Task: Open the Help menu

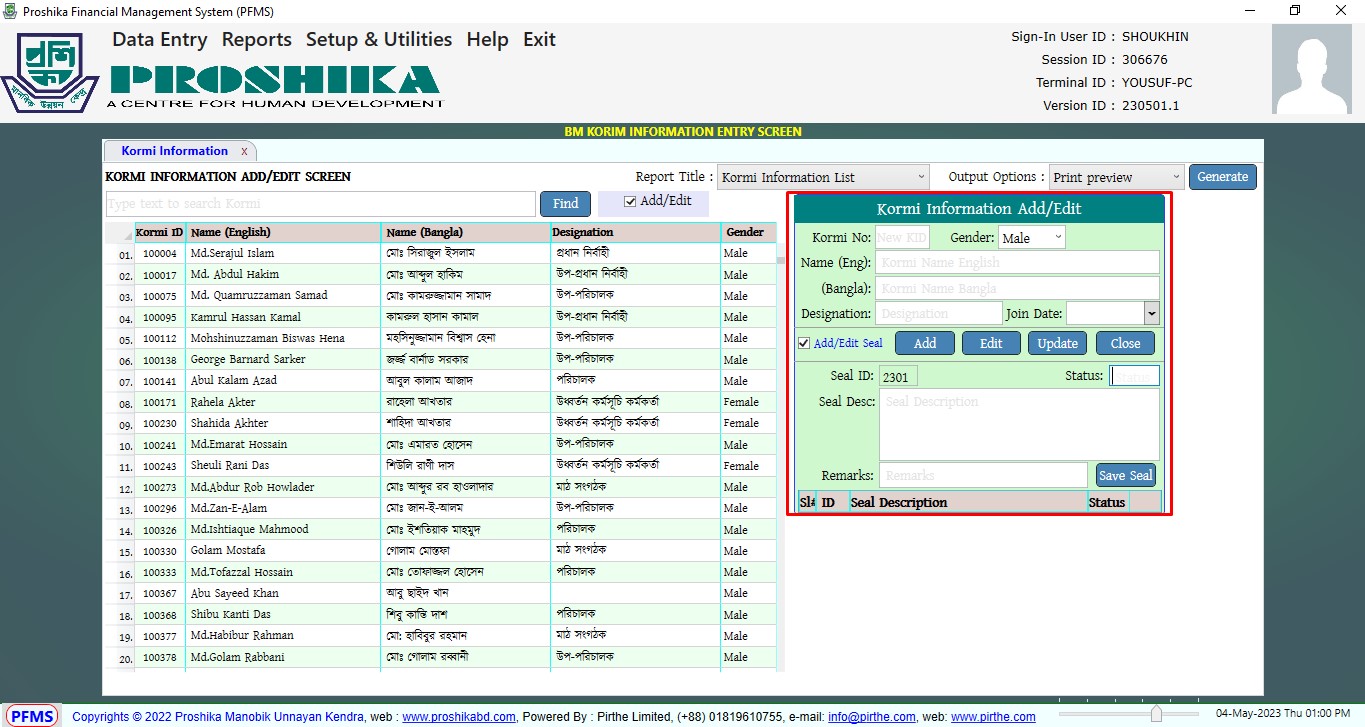Action: [488, 40]
